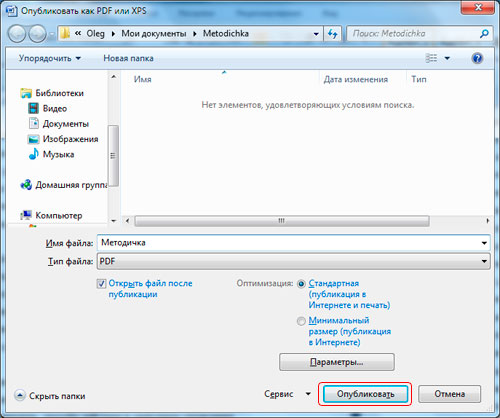Toggle the Открыть файл после публикации checkbox

point(101,284)
